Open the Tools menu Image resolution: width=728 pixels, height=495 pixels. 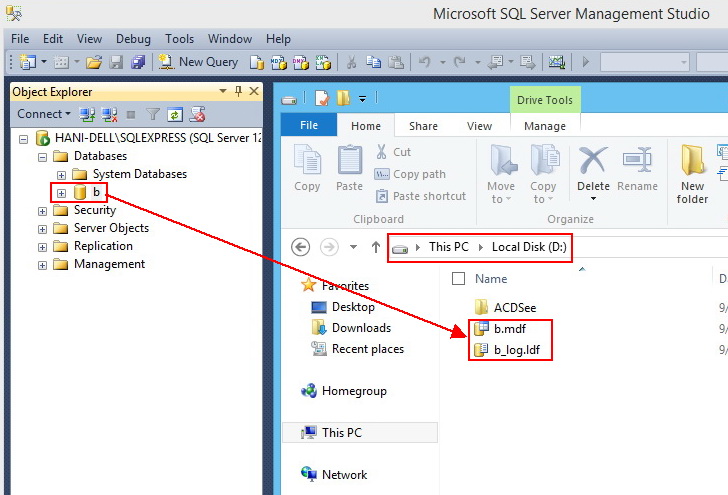[180, 39]
